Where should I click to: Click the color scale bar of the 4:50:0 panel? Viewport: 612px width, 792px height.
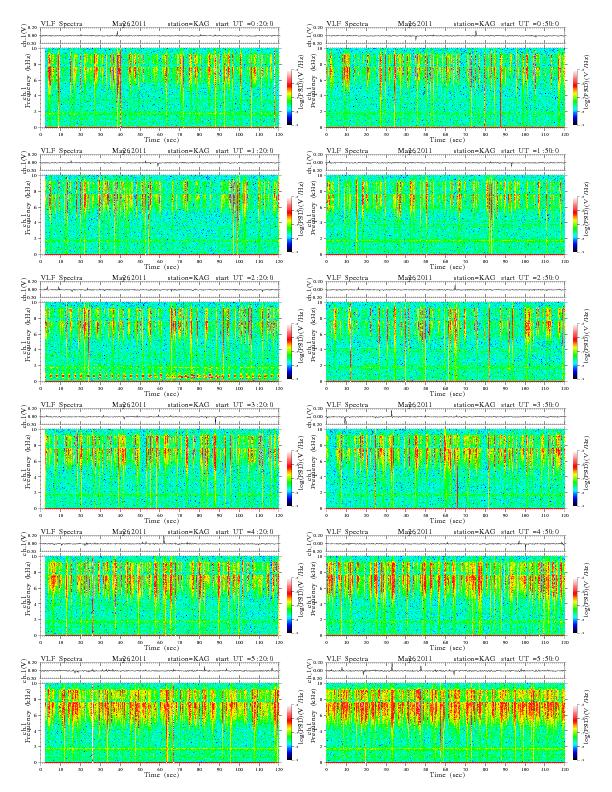(575, 605)
